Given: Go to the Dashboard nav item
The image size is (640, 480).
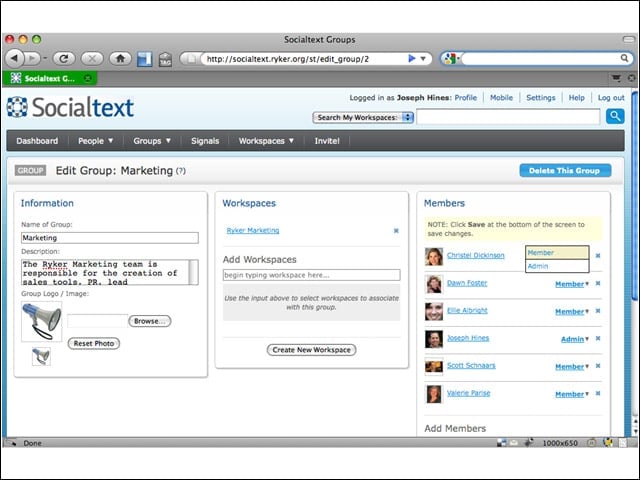Looking at the screenshot, I should [x=37, y=141].
